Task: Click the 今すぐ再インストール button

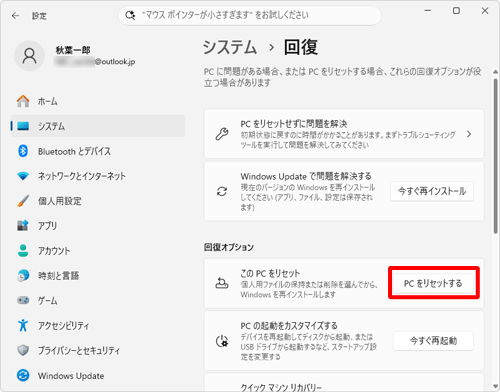Action: click(x=432, y=191)
